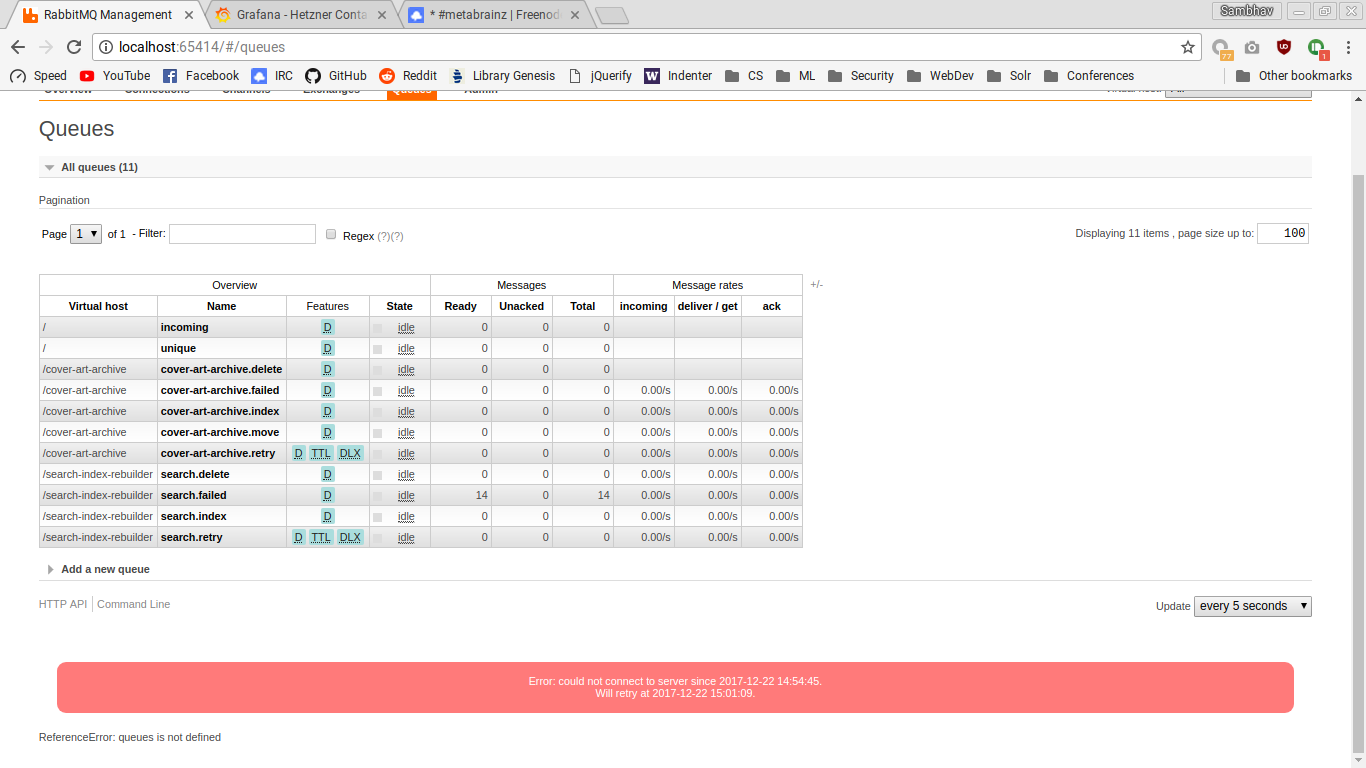
Task: Open the HTTP API link
Action: [x=63, y=604]
